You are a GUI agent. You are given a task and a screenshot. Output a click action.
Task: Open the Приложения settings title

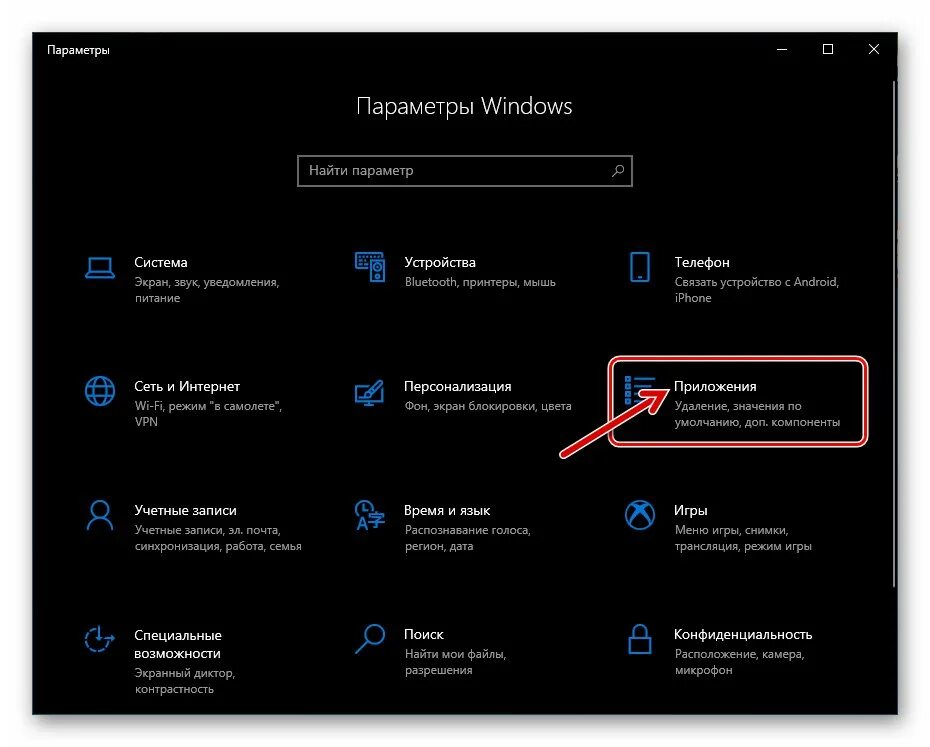pyautogui.click(x=715, y=386)
